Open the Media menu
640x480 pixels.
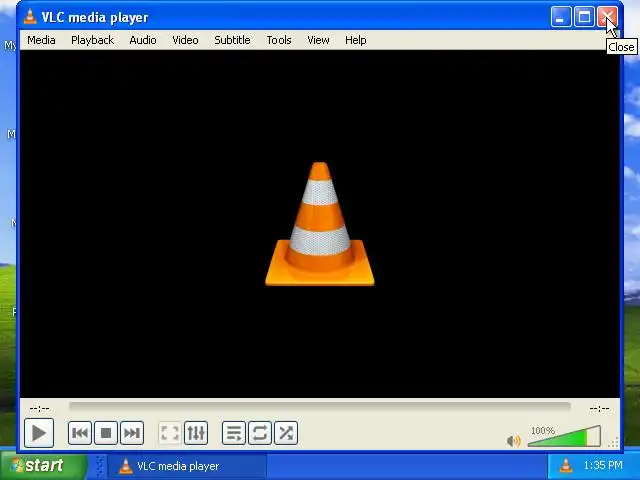(41, 40)
